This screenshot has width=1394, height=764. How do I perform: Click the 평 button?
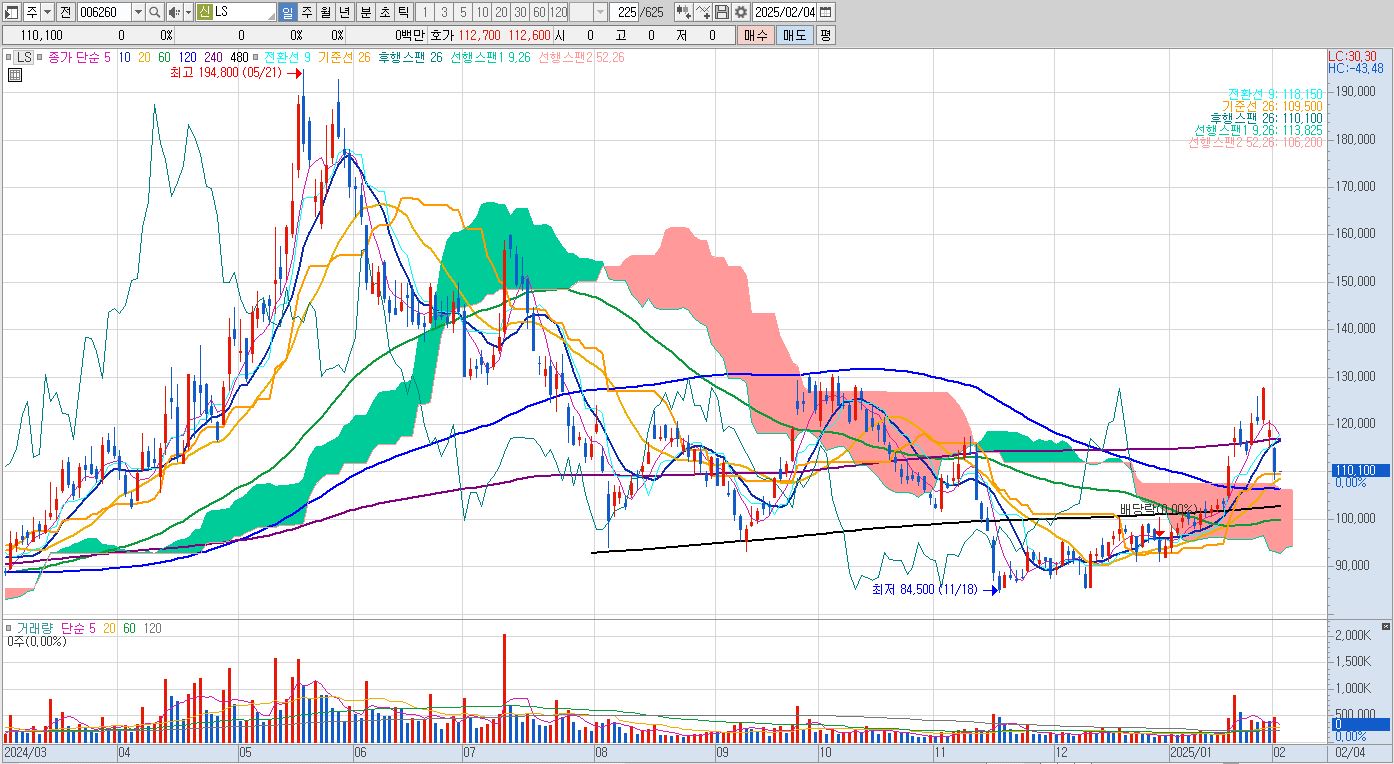point(825,35)
